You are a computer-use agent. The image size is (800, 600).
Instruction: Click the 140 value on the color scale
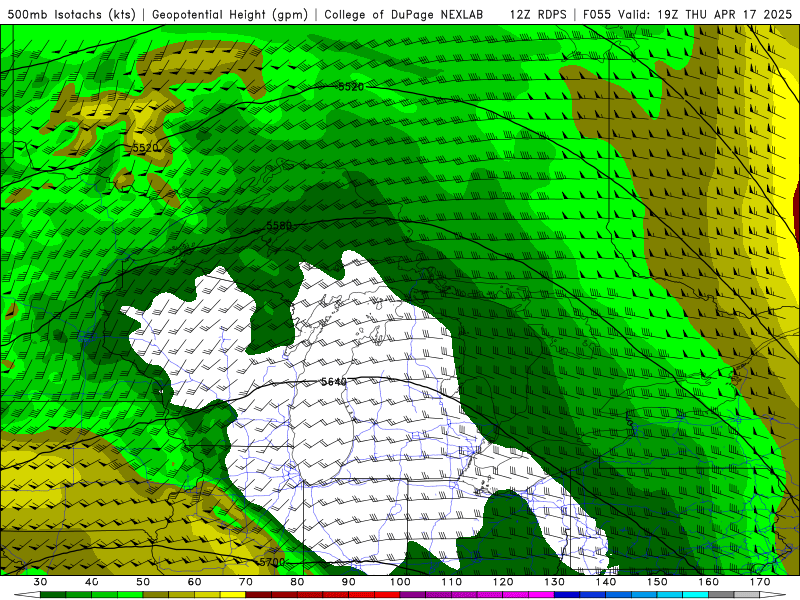606,582
